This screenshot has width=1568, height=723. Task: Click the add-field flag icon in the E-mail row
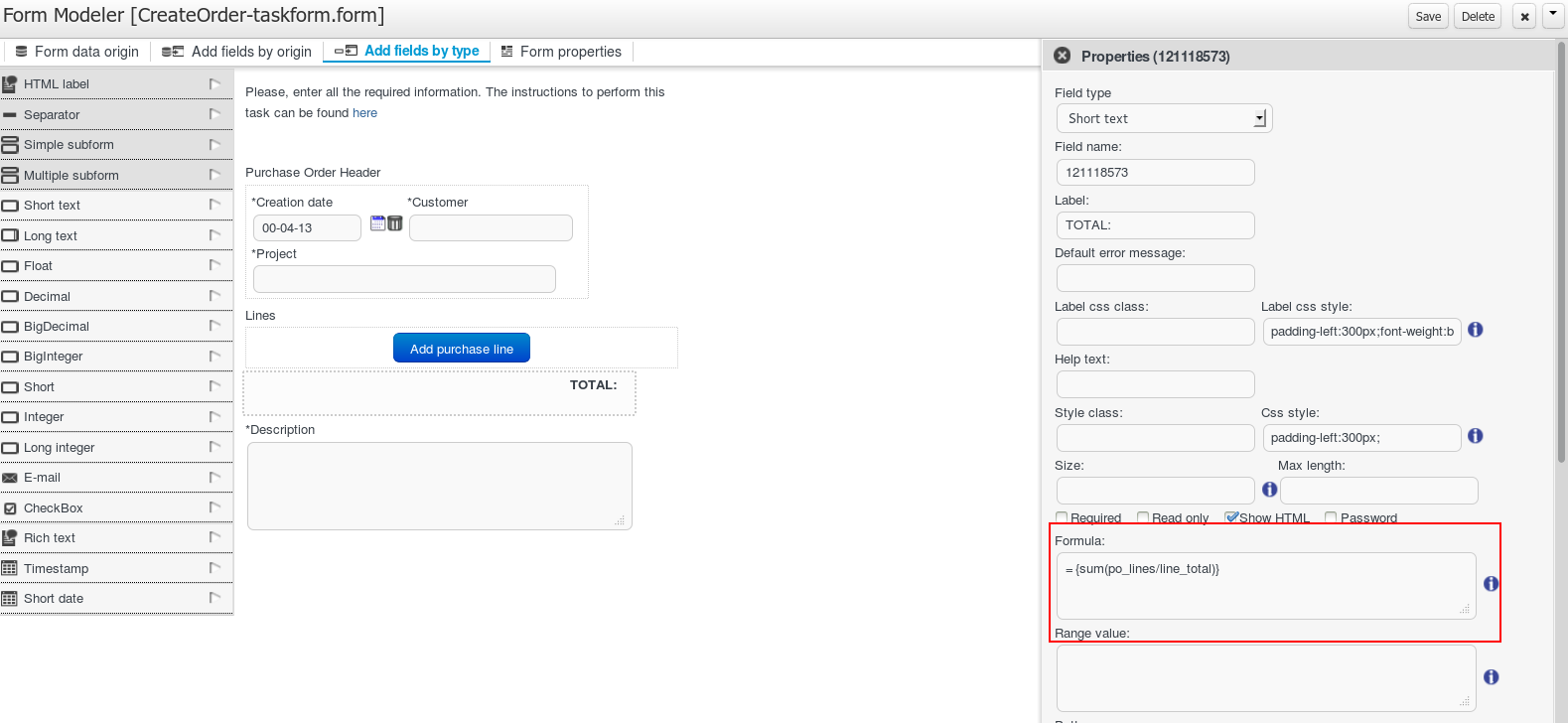click(x=214, y=478)
